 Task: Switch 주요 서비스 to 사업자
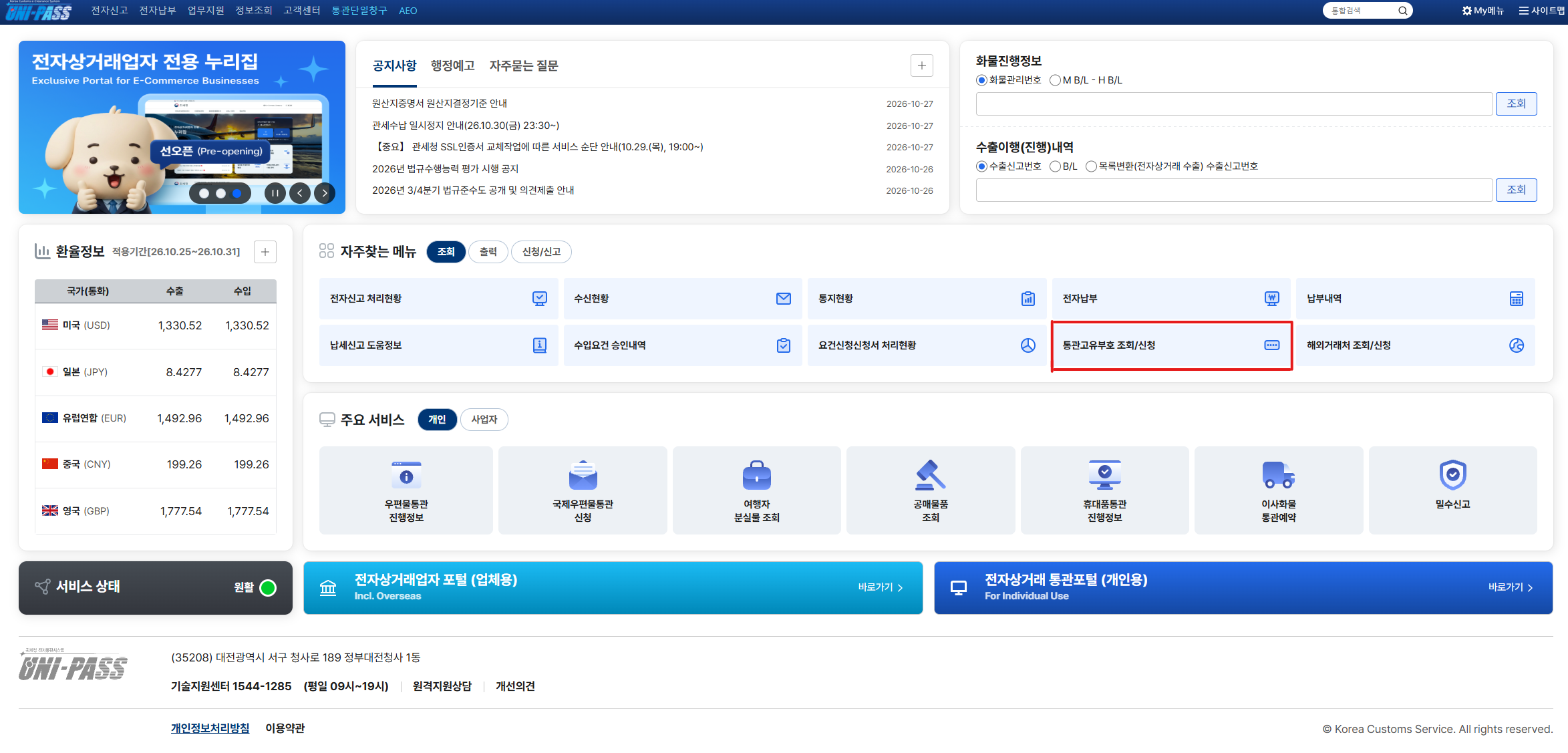coord(484,420)
